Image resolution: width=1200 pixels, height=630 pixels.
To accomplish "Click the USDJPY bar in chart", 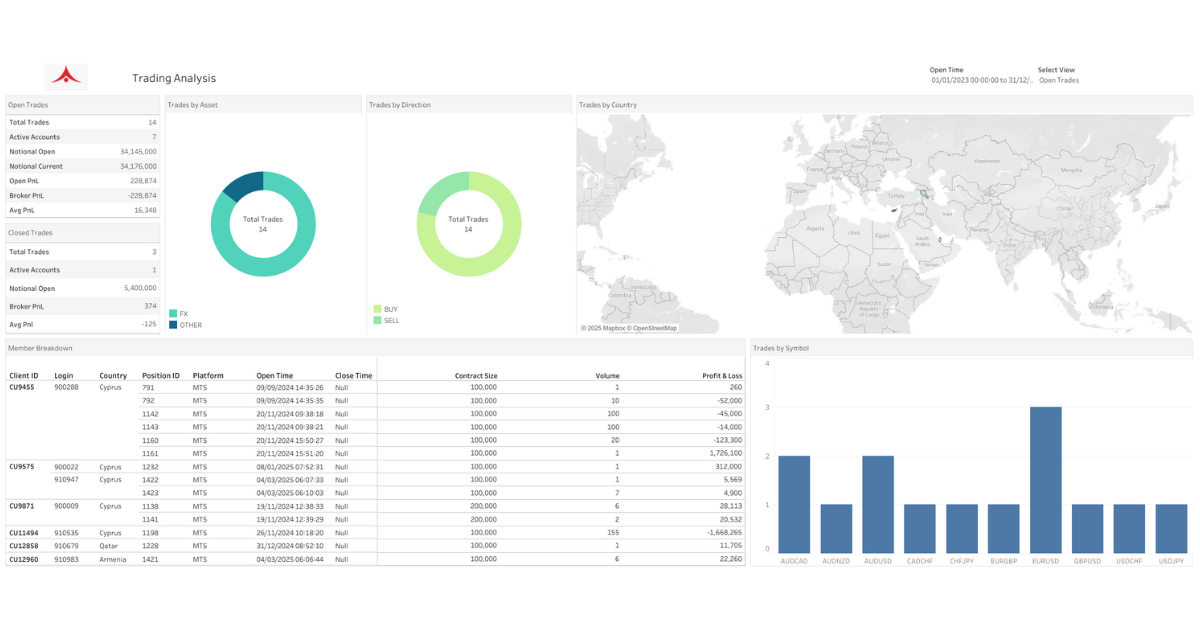I will click(1171, 527).
